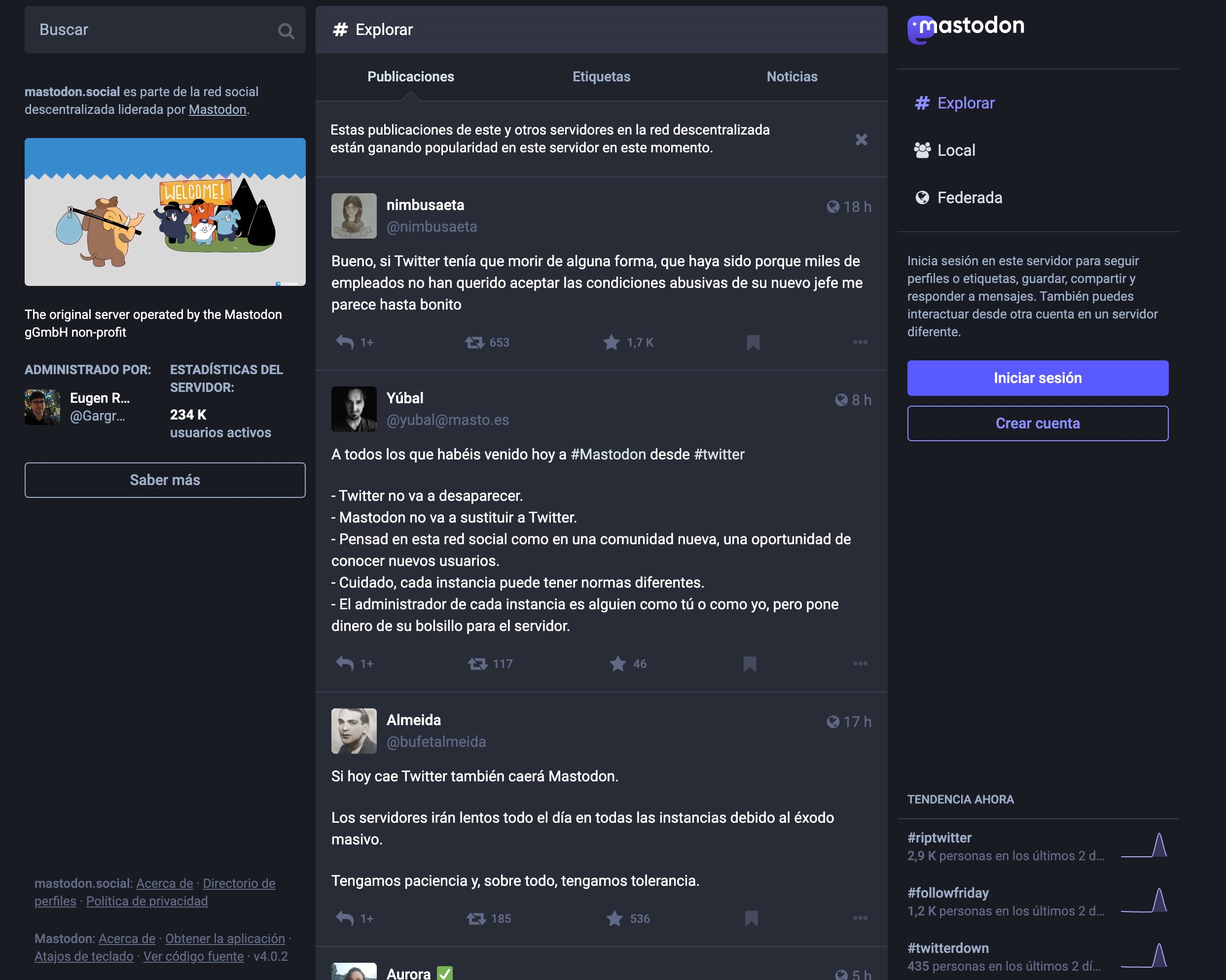1226x980 pixels.
Task: Switch to the Noticias tab
Action: (792, 77)
